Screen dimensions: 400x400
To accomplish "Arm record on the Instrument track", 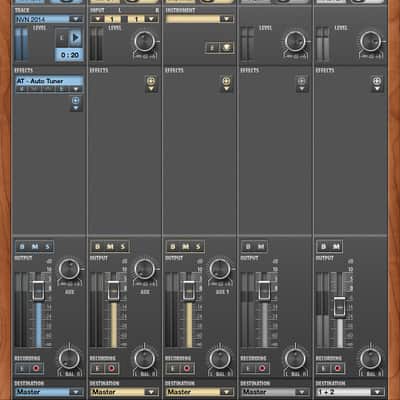I will (187, 368).
